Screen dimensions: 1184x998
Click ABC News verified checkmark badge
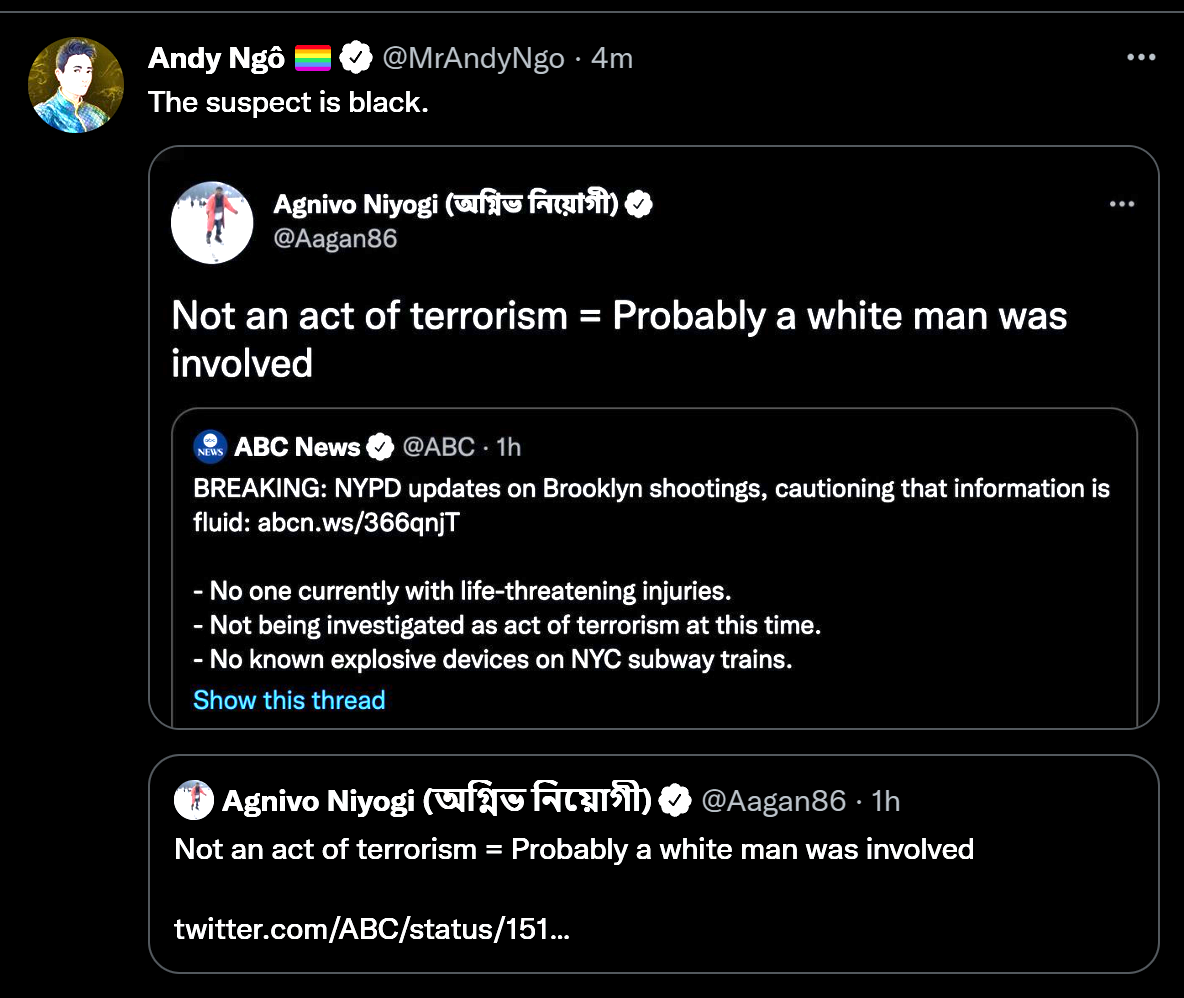point(380,447)
